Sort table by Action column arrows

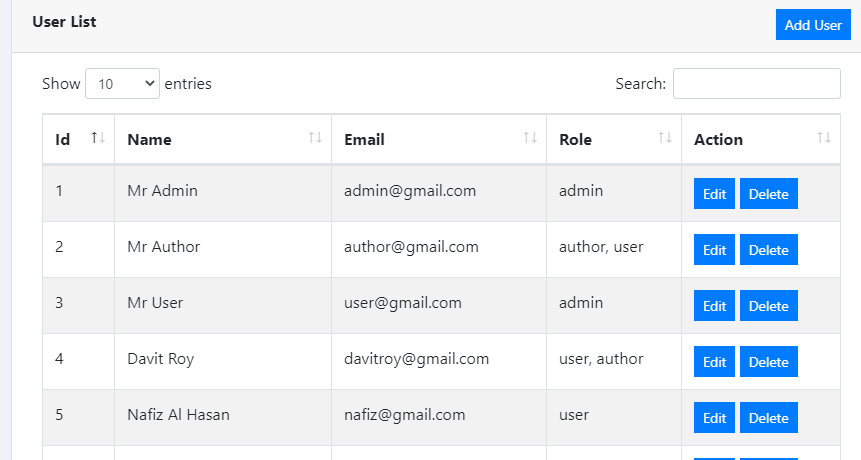click(x=824, y=138)
